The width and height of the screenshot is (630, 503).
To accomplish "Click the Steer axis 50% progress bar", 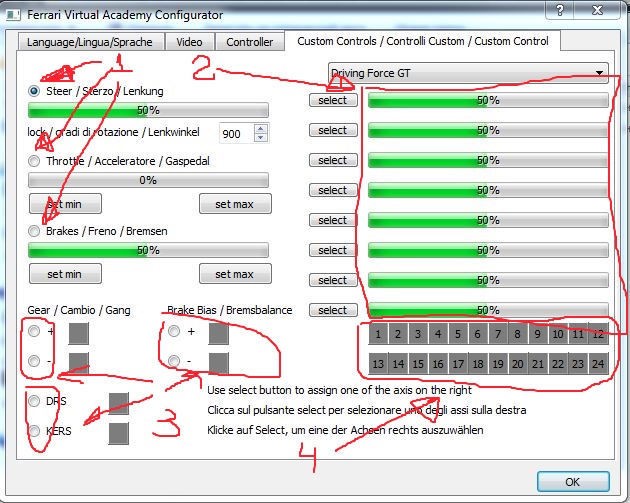I will [148, 110].
